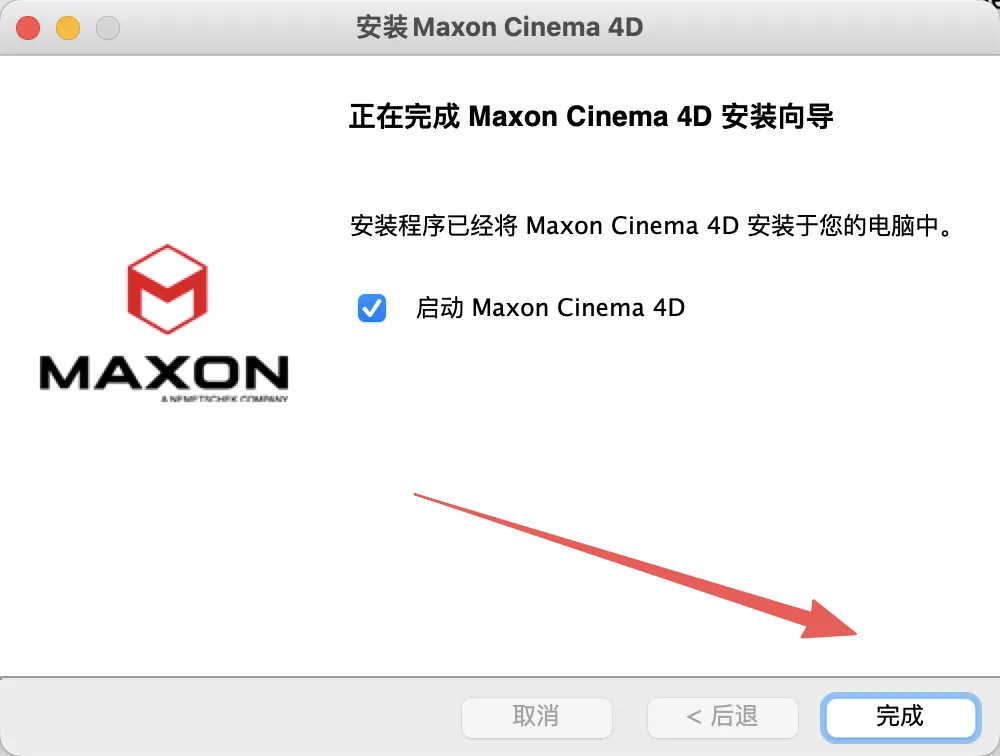The width and height of the screenshot is (1000, 756).
Task: Click the white checkmark in the blue box
Action: [372, 309]
